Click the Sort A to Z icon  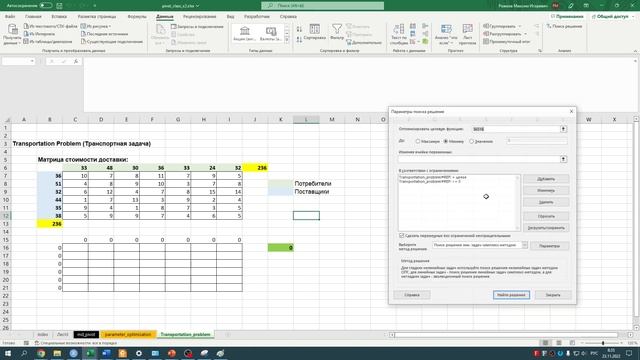[299, 29]
